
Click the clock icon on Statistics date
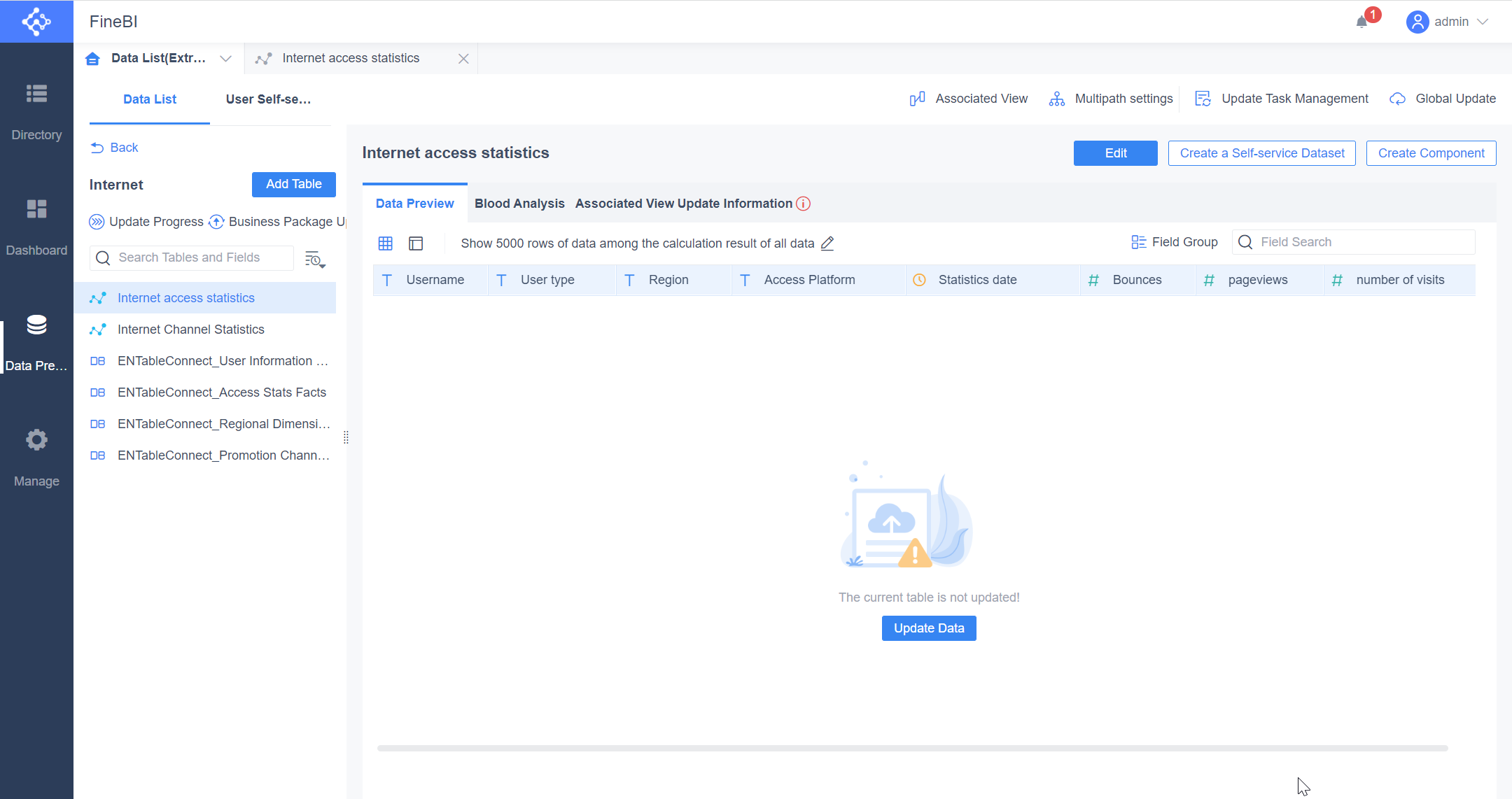point(920,280)
